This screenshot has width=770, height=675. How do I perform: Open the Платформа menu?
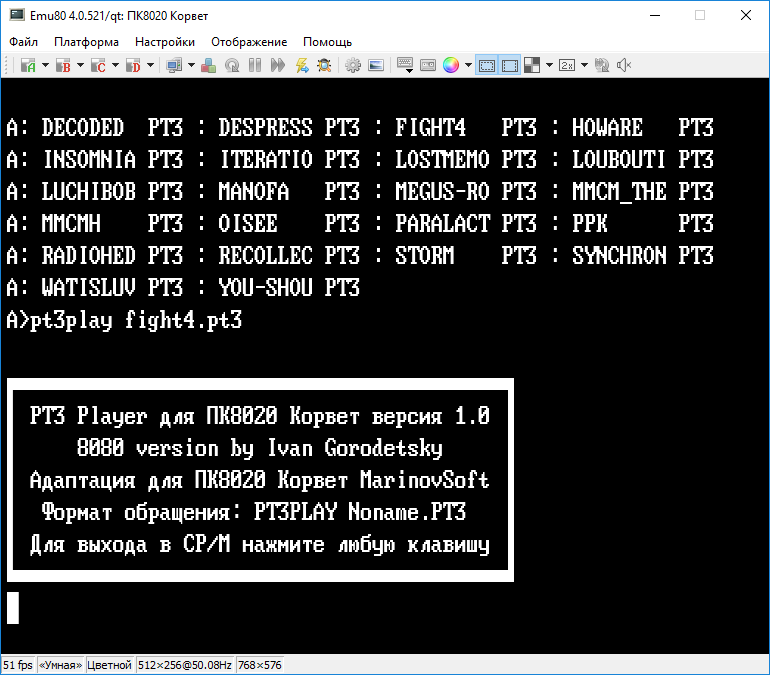86,42
